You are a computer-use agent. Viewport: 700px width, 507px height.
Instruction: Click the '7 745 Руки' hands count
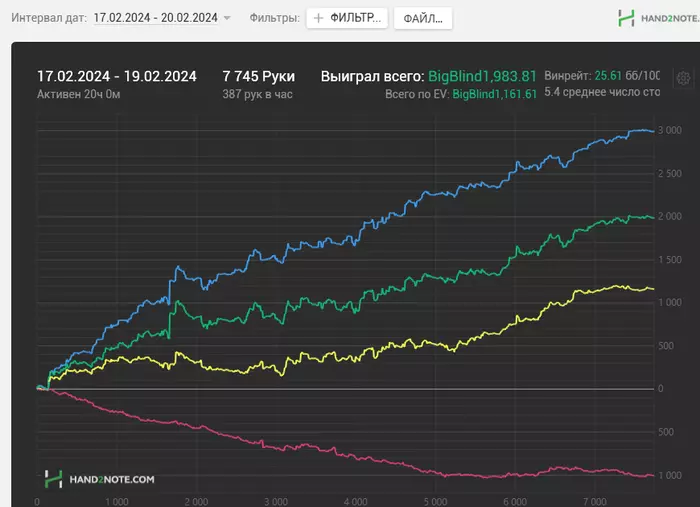(x=258, y=76)
